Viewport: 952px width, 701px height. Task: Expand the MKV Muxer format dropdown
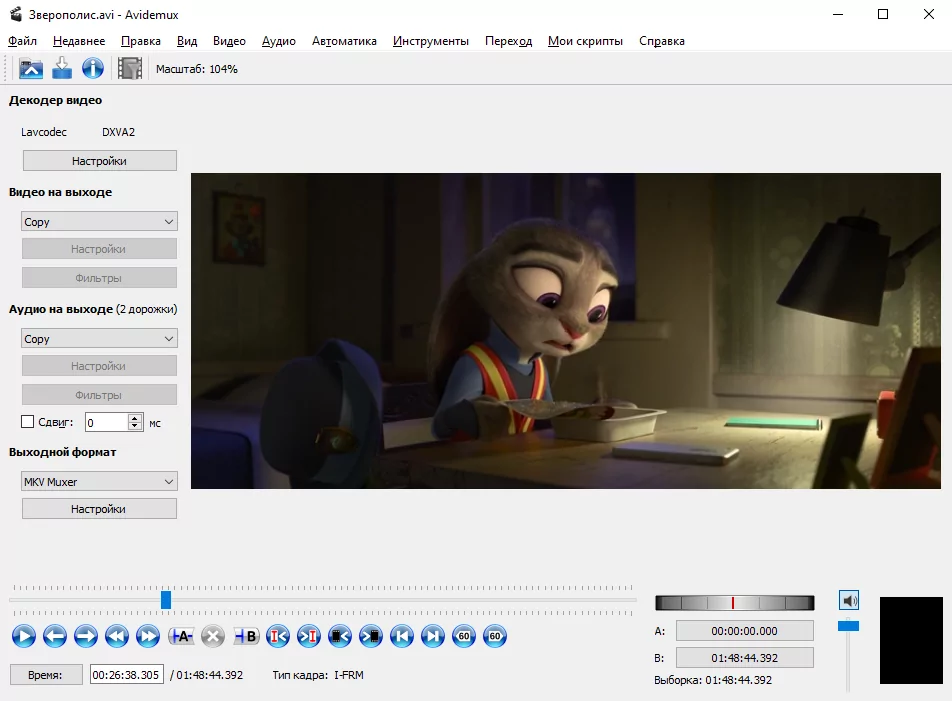tap(99, 481)
